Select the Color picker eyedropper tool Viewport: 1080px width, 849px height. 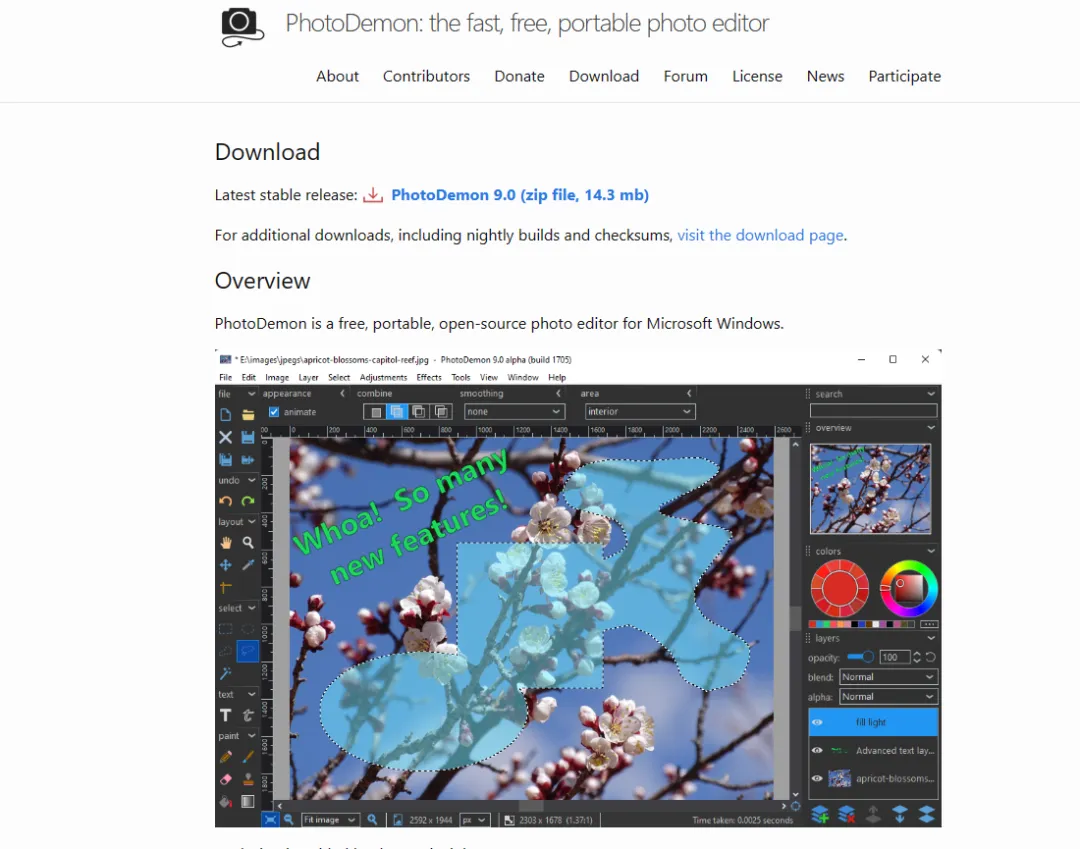(x=248, y=565)
